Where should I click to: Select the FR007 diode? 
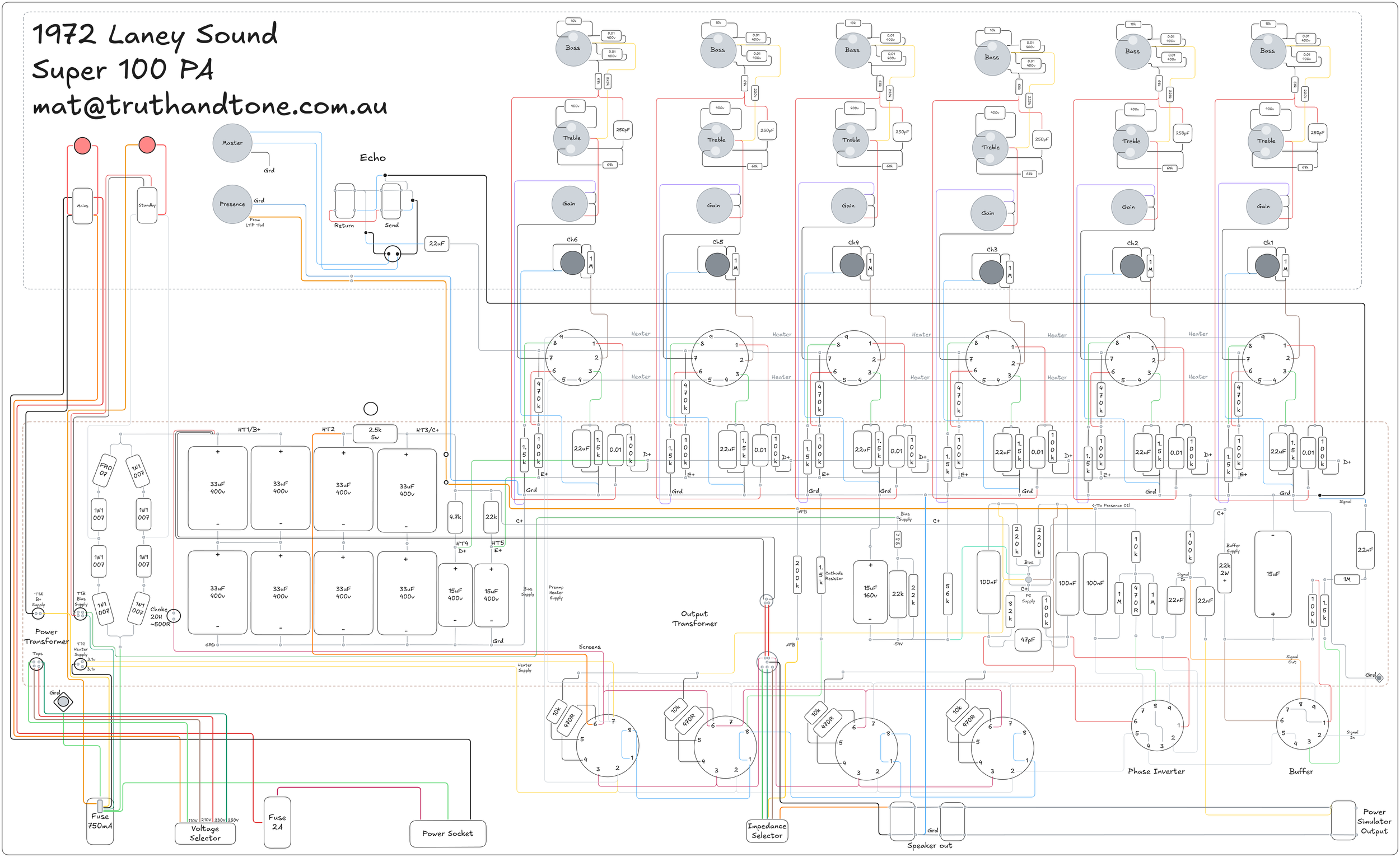tap(105, 470)
